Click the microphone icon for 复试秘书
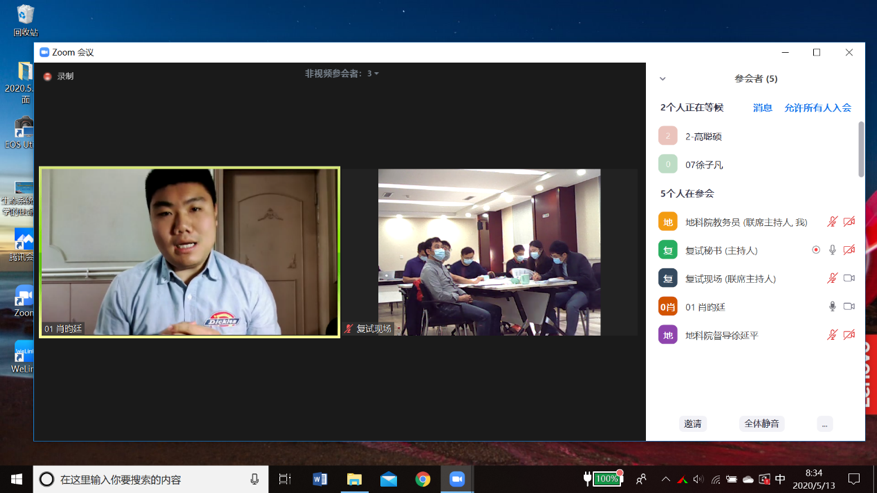The height and width of the screenshot is (493, 877). point(832,250)
